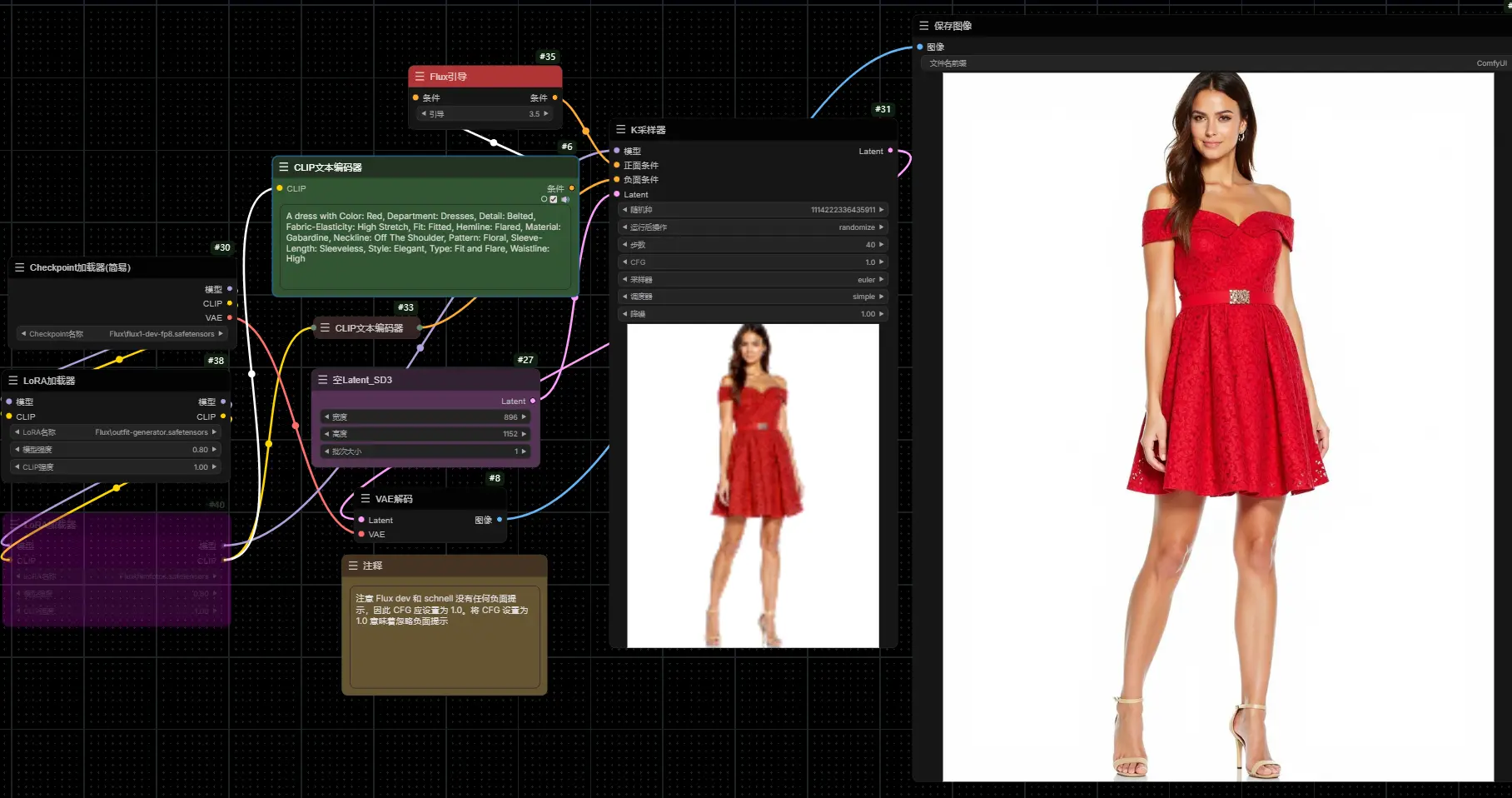Image resolution: width=1512 pixels, height=798 pixels.
Task: Switch scheduler away from simple
Action: pos(880,296)
